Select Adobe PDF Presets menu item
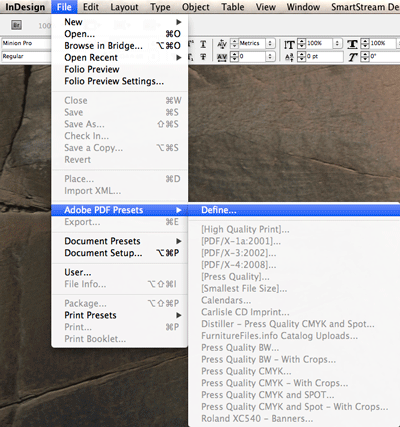400x427 pixels. point(120,210)
